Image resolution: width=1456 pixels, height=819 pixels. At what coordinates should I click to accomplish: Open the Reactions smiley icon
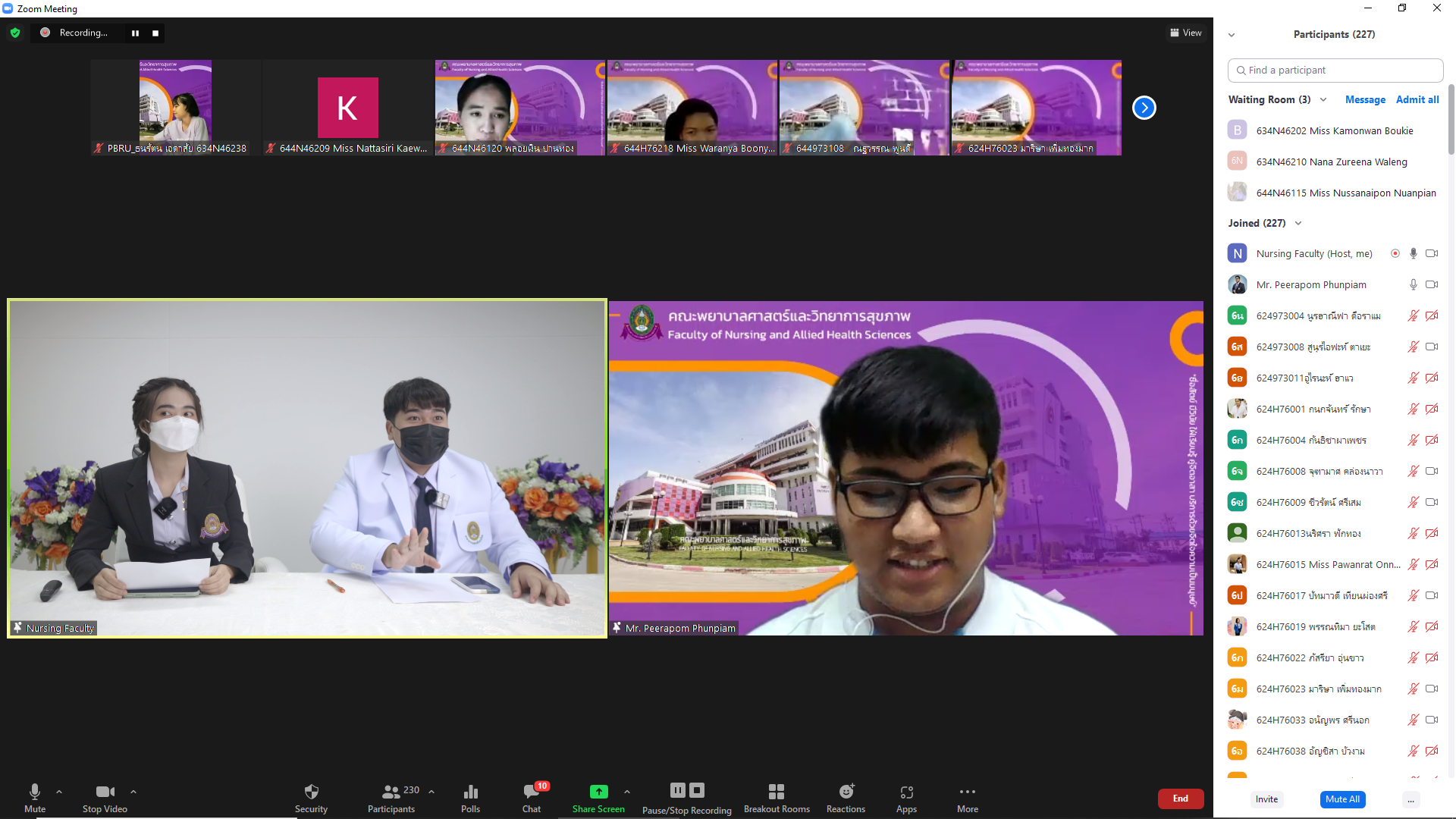(846, 792)
